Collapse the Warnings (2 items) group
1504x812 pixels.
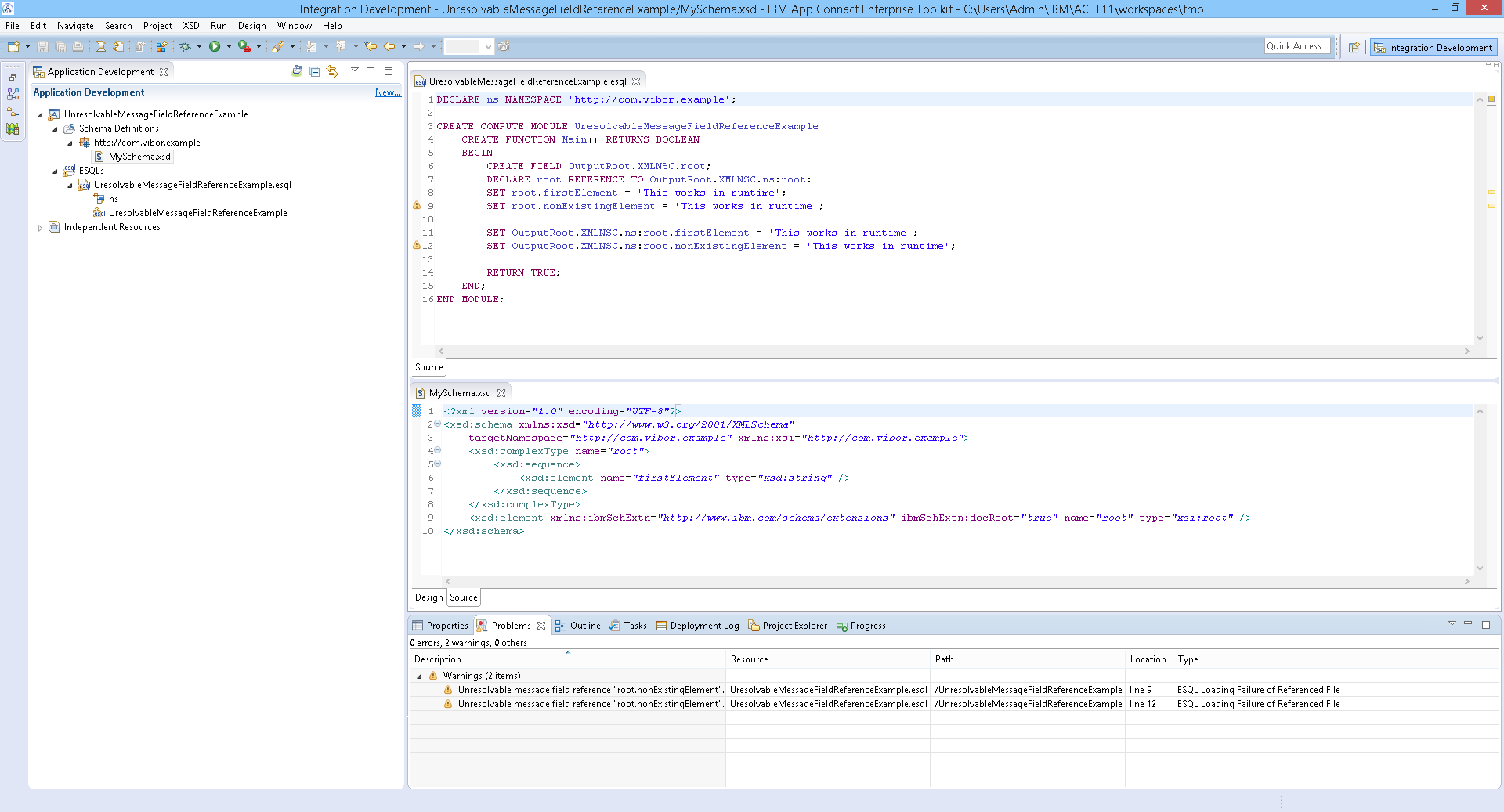[x=419, y=677]
